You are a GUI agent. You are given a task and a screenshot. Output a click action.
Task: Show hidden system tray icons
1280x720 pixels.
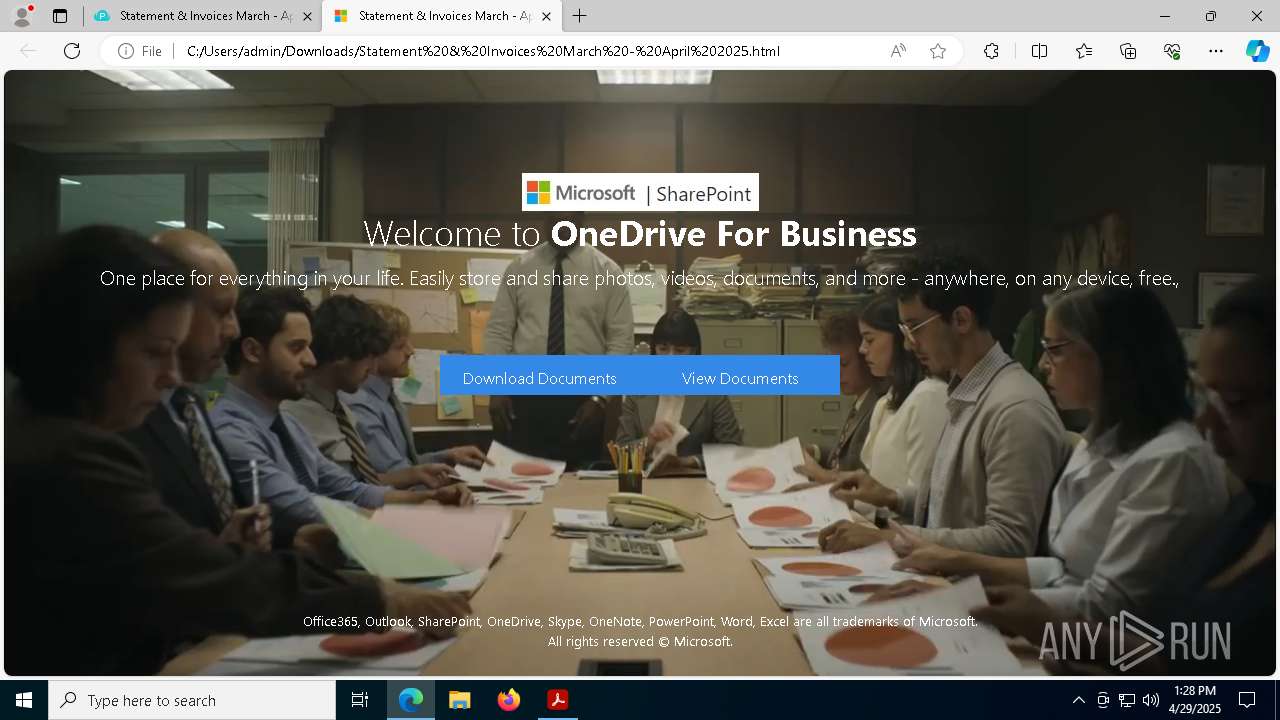(x=1078, y=700)
